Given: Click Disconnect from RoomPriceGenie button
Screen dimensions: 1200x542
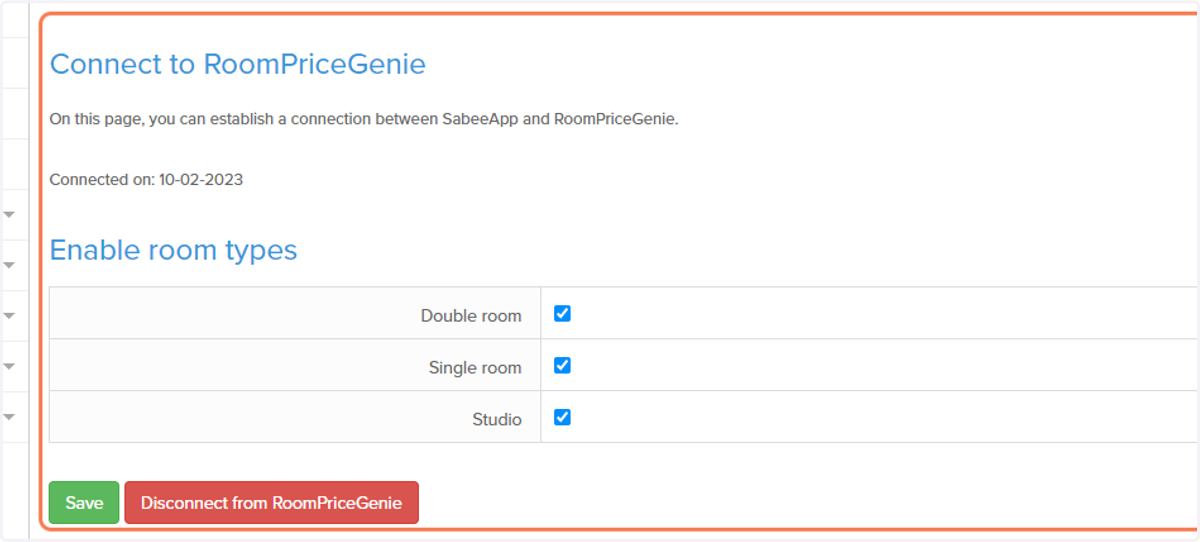Looking at the screenshot, I should [271, 503].
